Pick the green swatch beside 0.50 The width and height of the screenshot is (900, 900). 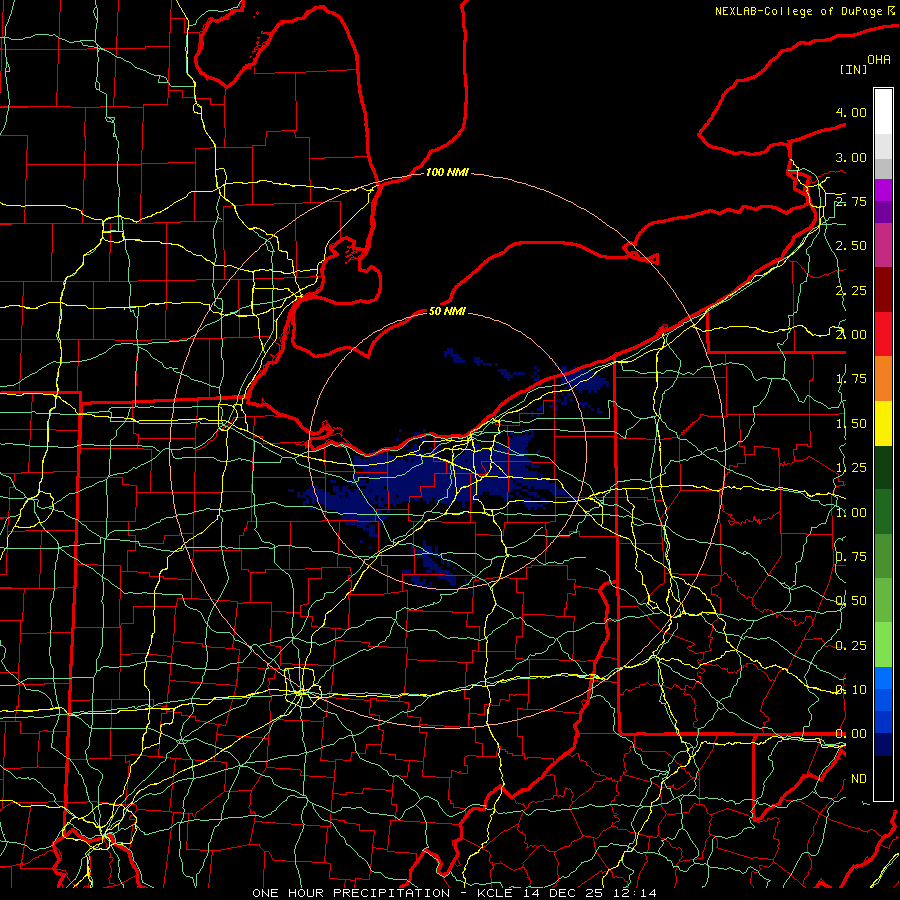point(883,600)
